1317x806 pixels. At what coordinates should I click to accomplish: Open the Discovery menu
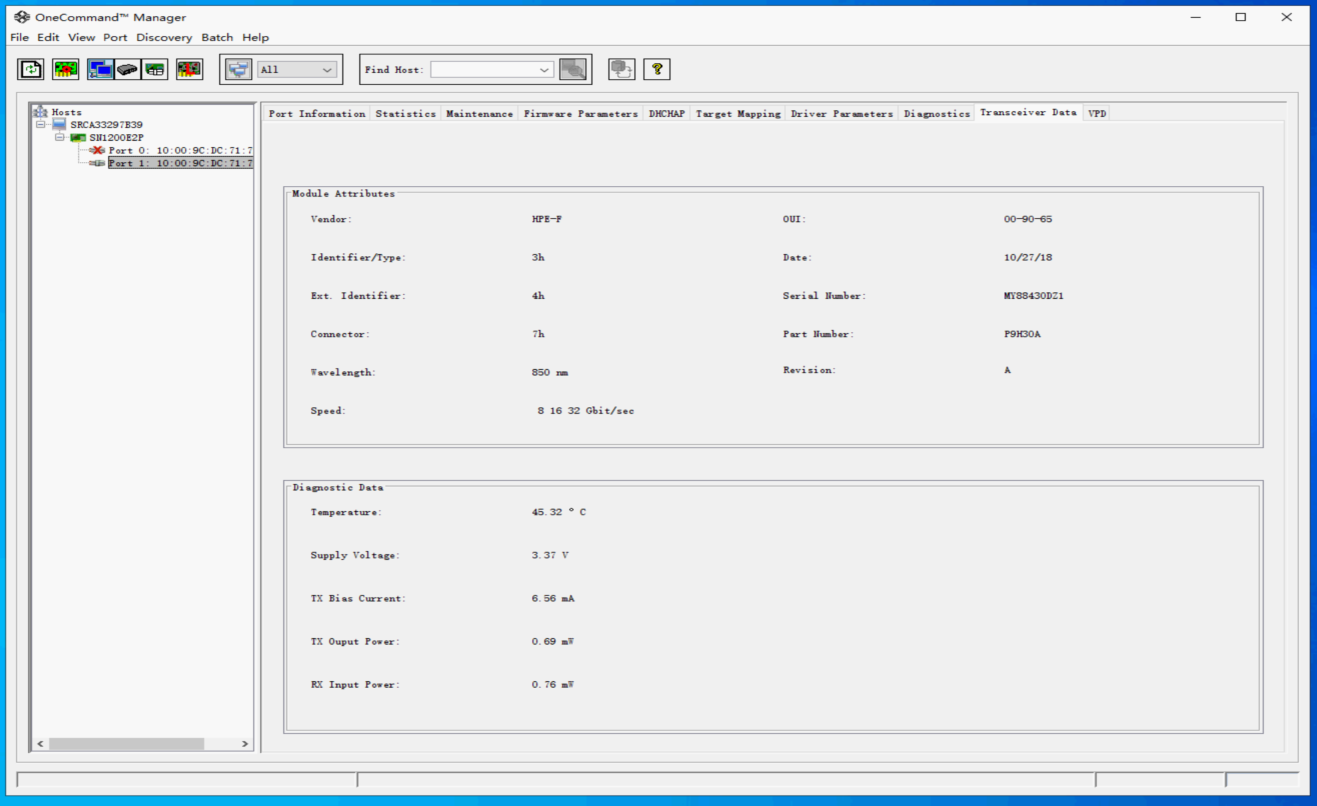point(164,37)
